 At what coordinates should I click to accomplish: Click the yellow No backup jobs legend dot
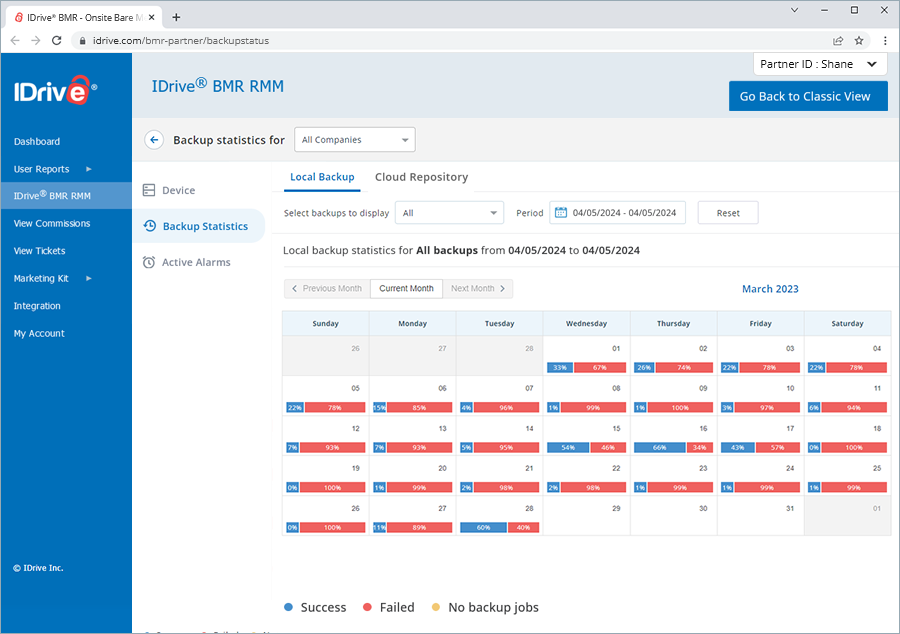click(x=436, y=607)
